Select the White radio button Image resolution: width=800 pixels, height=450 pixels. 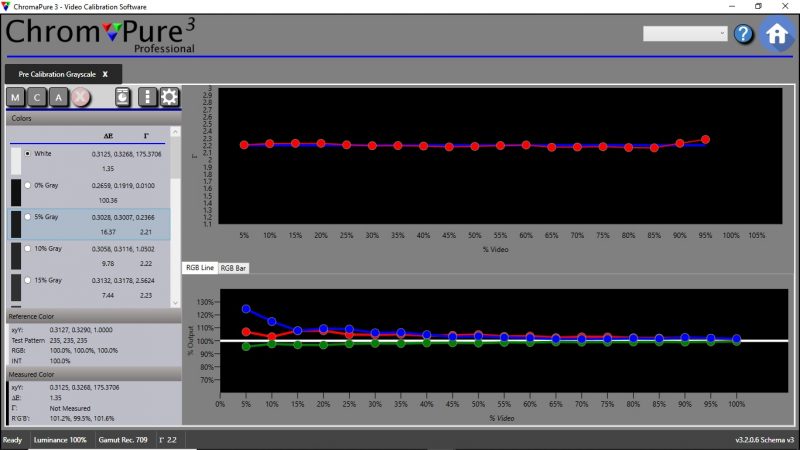pyautogui.click(x=27, y=153)
